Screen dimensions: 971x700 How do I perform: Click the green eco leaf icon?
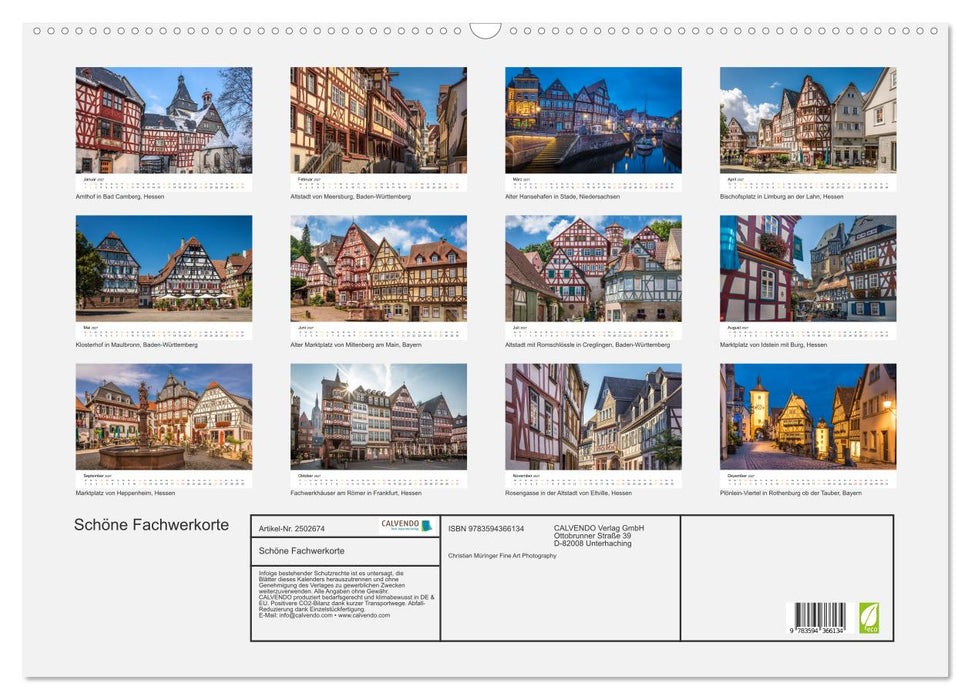[868, 618]
